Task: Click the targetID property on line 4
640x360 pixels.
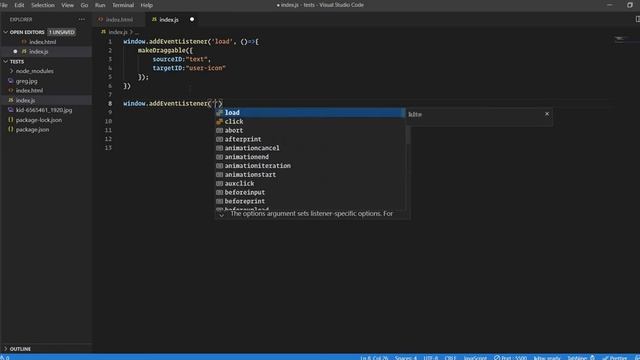Action: [x=167, y=68]
